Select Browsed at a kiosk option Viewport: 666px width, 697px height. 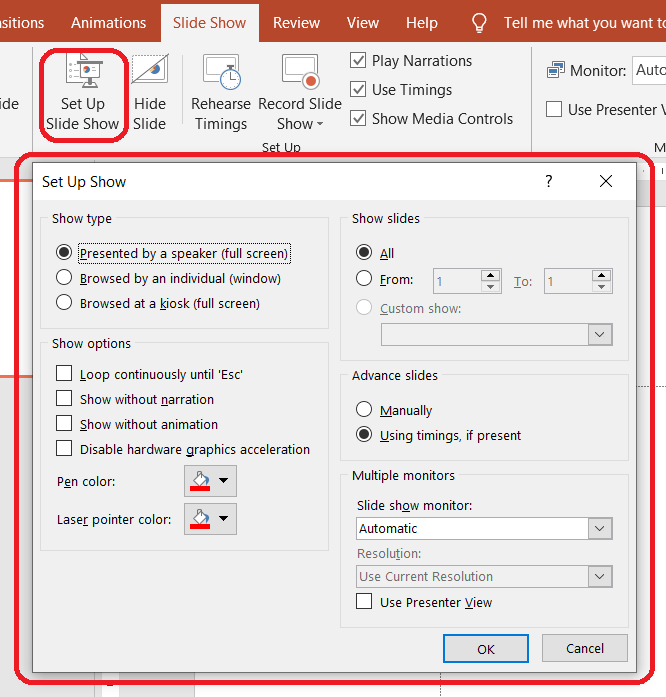pos(64,303)
